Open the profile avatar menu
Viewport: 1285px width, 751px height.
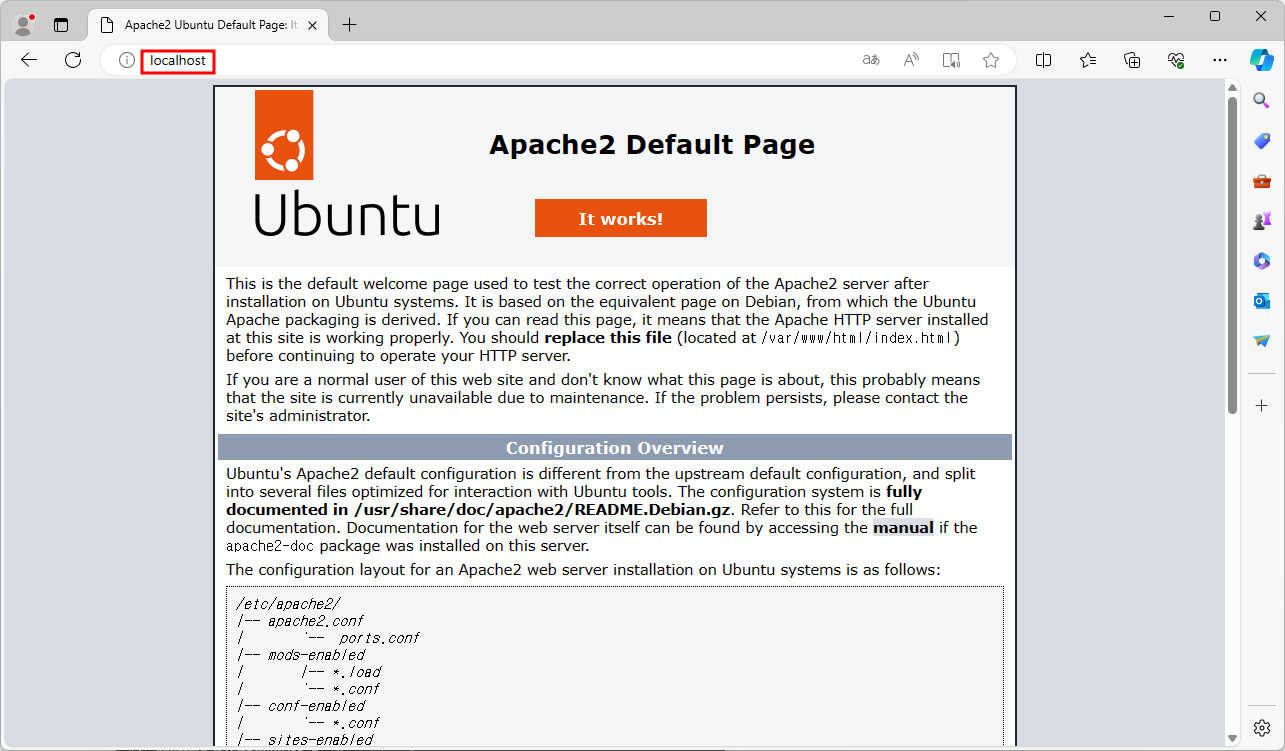pyautogui.click(x=22, y=22)
